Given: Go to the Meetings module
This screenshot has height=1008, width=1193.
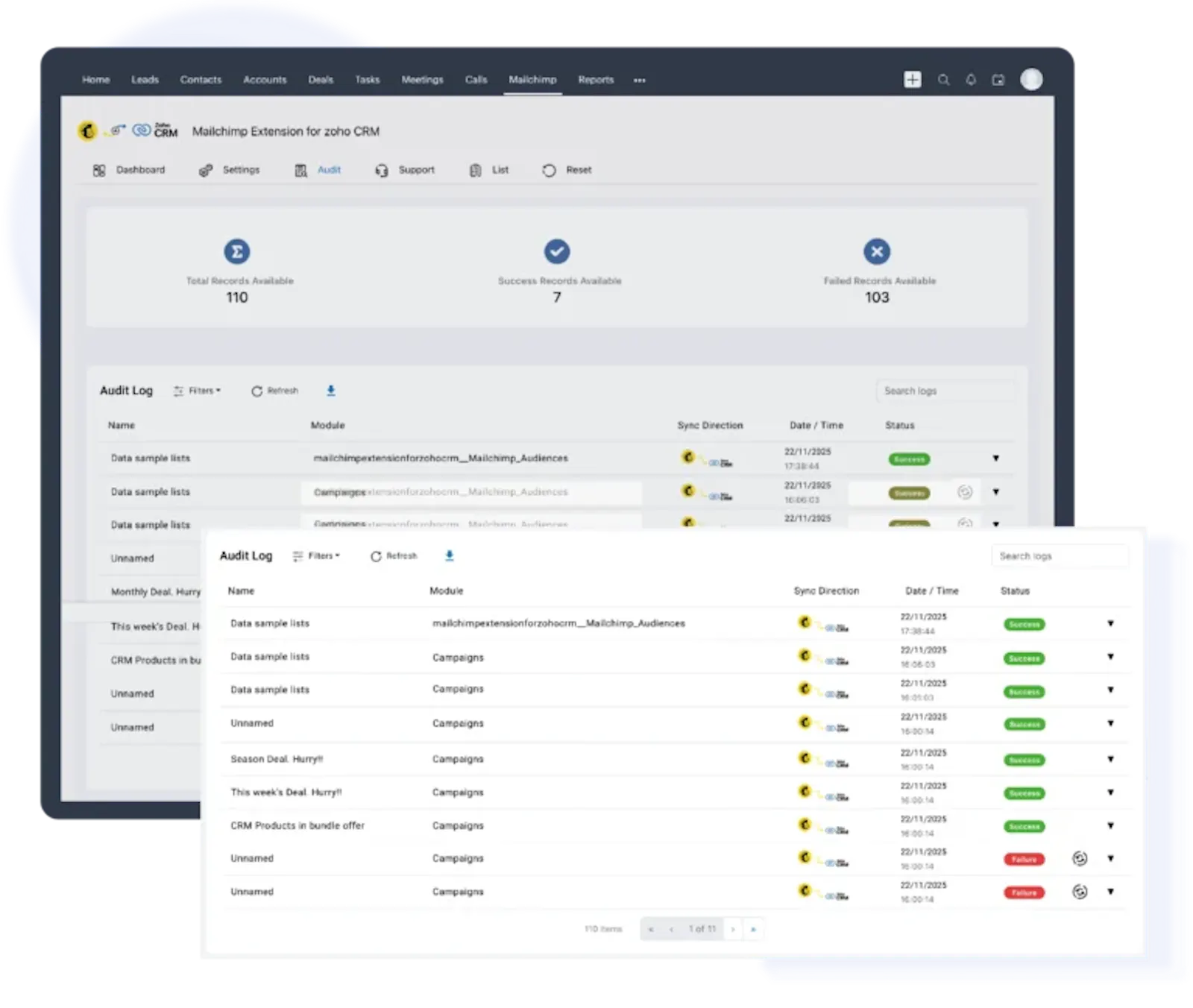Looking at the screenshot, I should pos(422,80).
